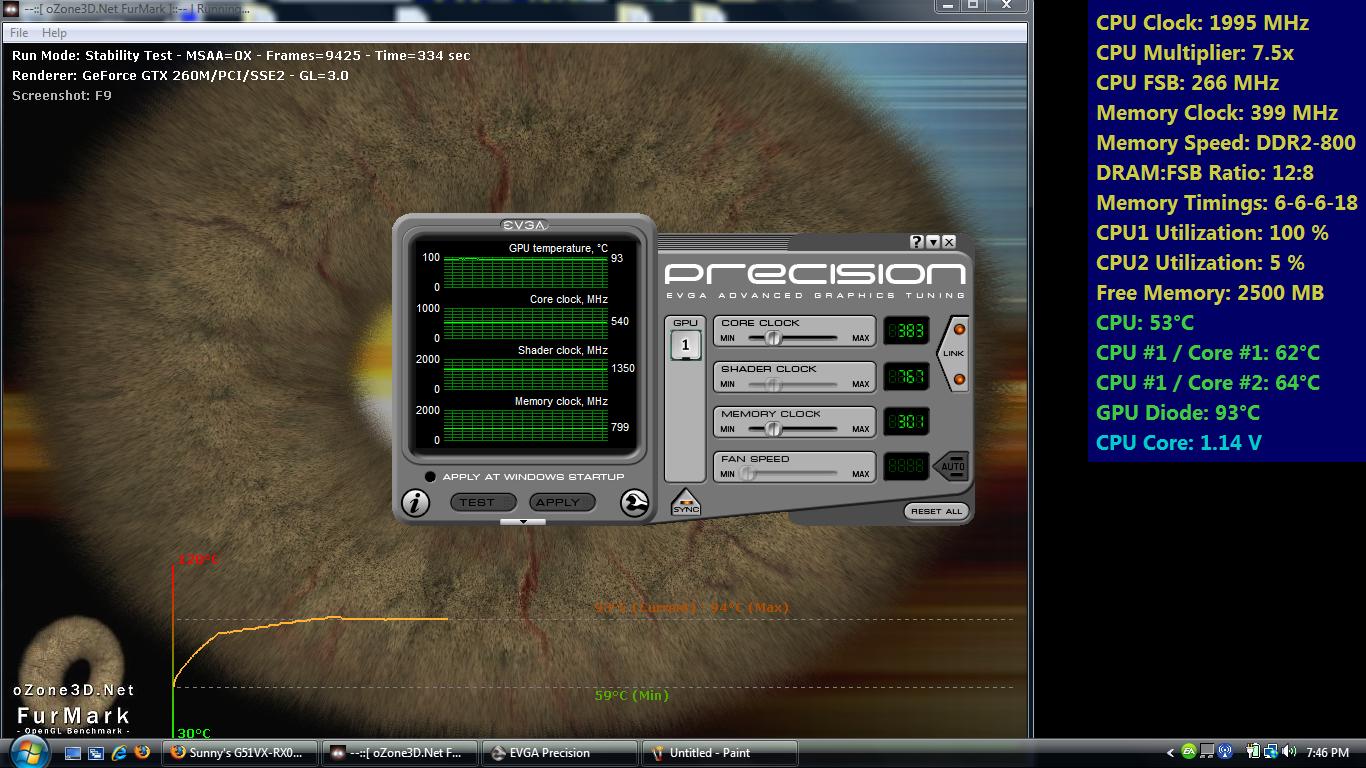Click 'Run Mode: Stability Test' line

(241, 55)
